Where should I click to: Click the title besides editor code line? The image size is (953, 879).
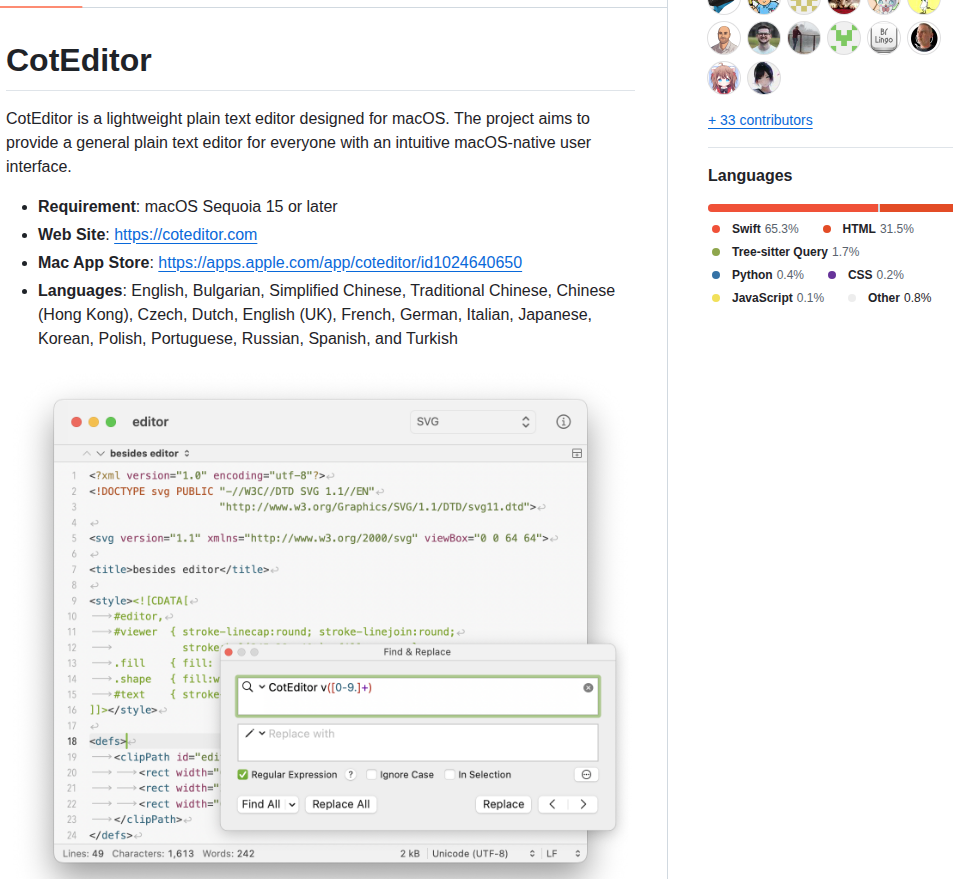pyautogui.click(x=179, y=570)
